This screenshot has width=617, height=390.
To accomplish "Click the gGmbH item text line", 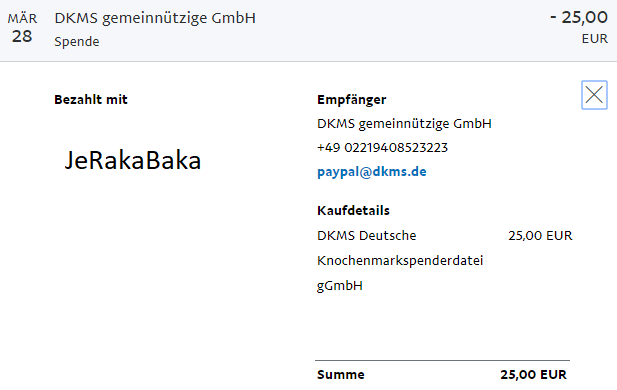I will point(340,286).
